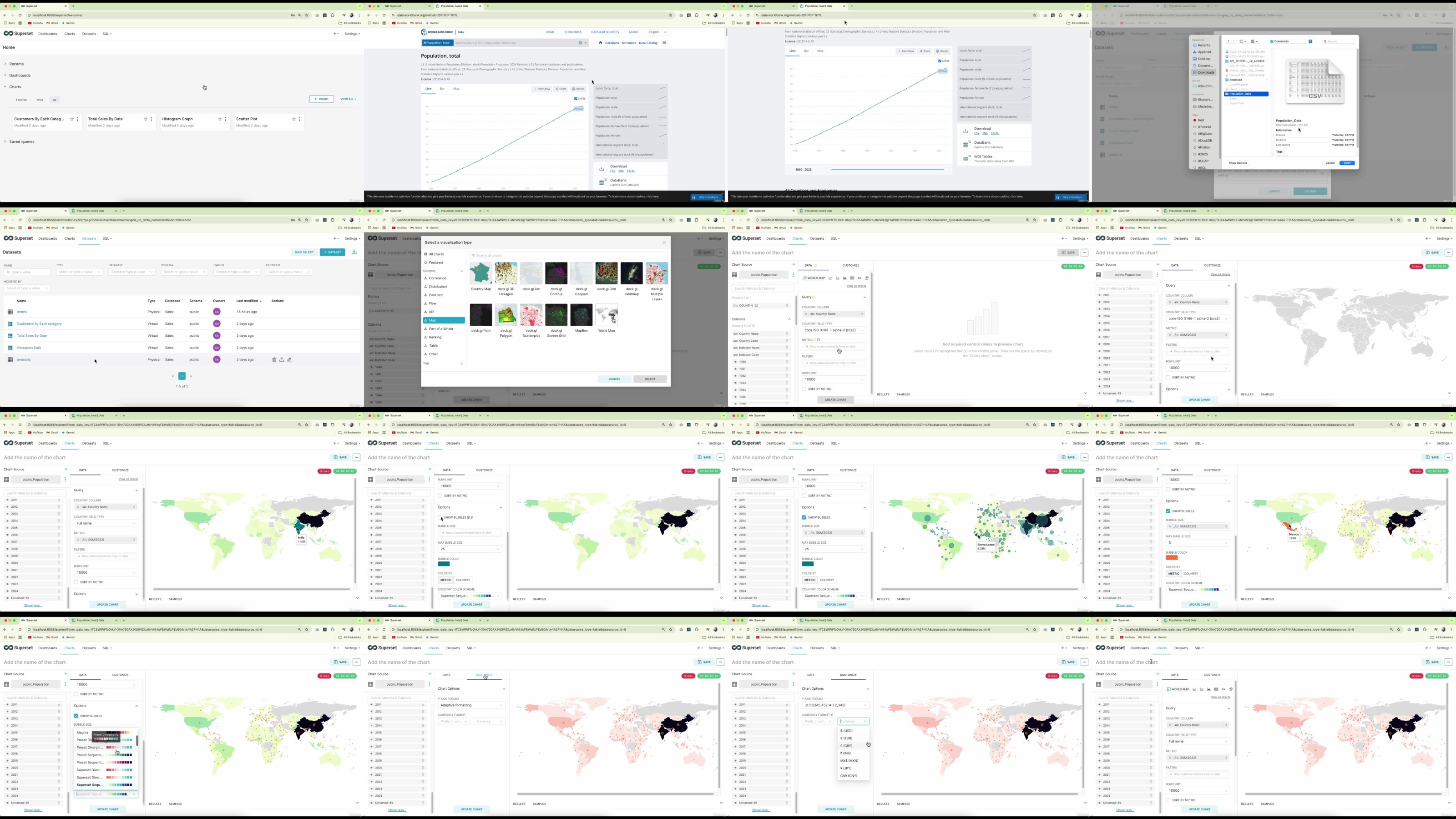Click blue Open button in file dialog
The image size is (1456, 819).
point(1347,163)
